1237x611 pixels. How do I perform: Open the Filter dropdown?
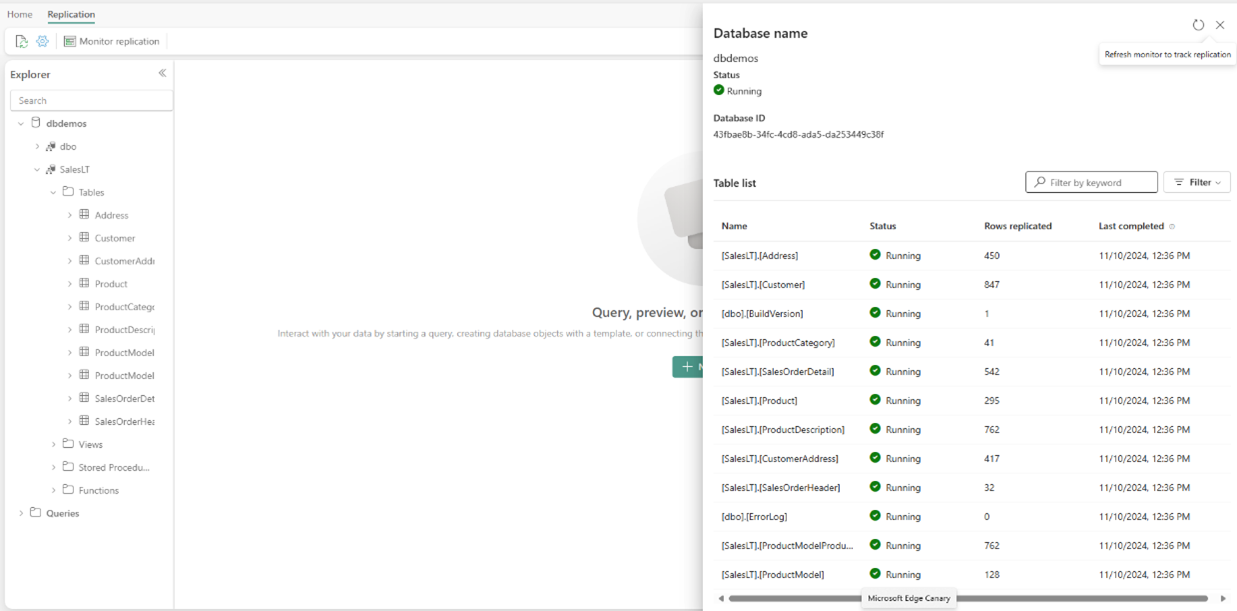[1196, 182]
